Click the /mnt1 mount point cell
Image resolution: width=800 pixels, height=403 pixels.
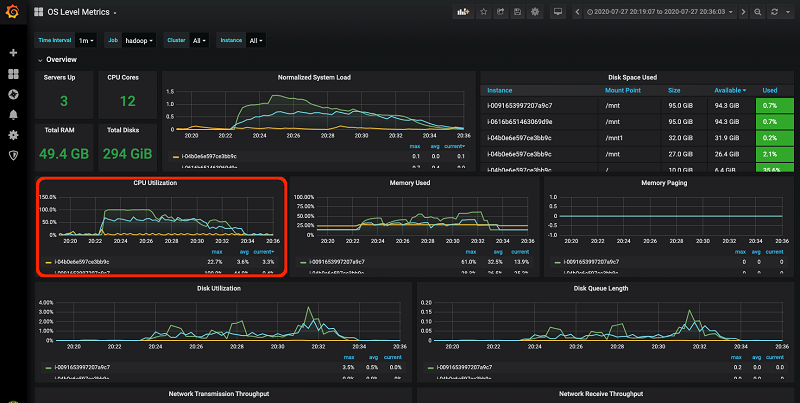coord(615,138)
